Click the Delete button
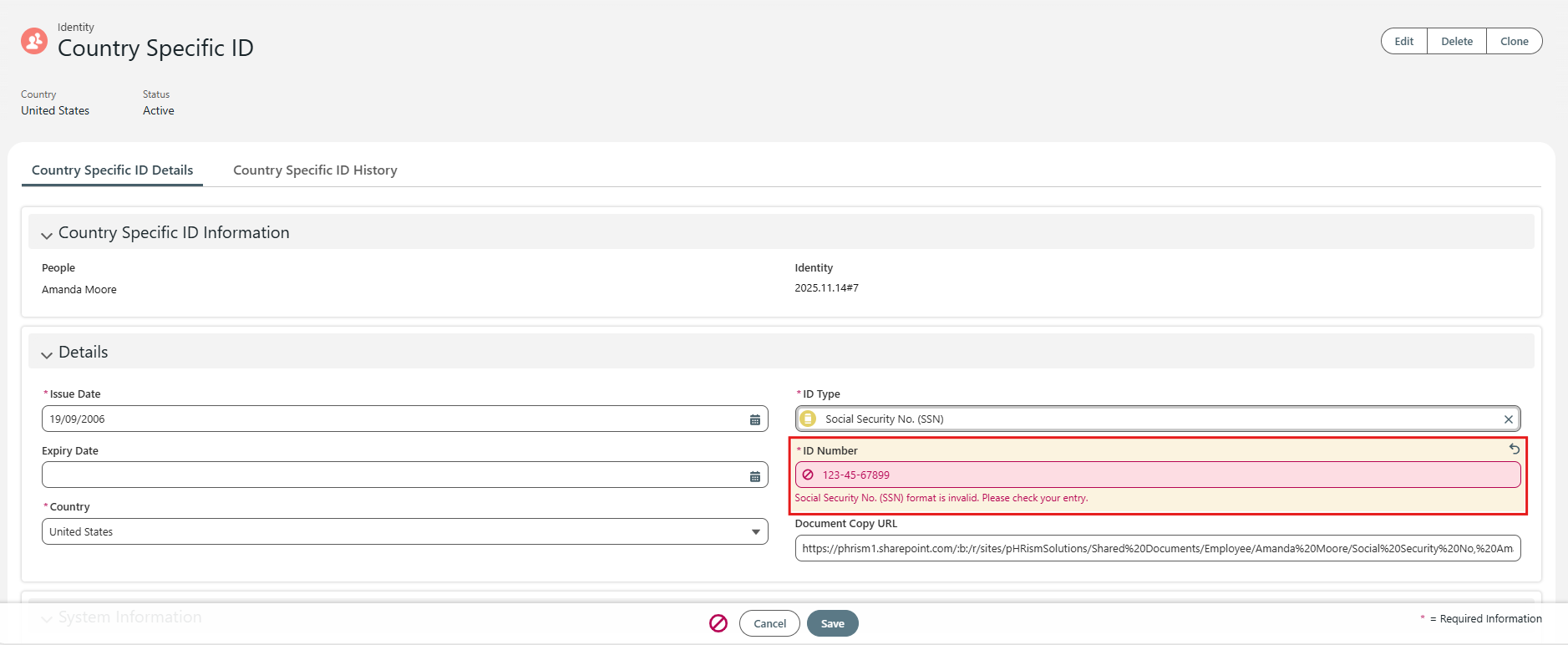This screenshot has height=645, width=1568. (x=1456, y=41)
